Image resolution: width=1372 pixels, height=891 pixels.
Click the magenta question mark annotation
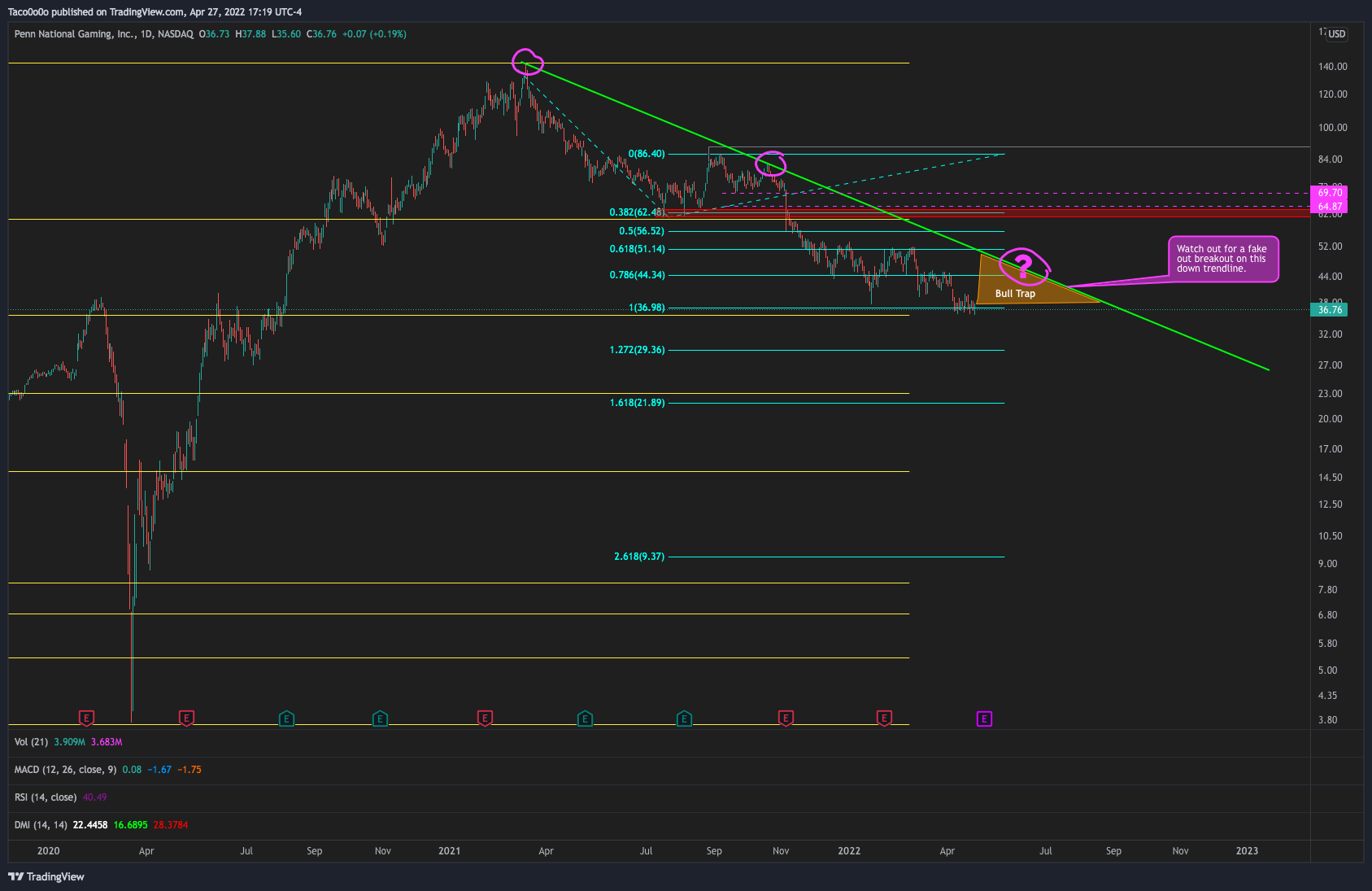click(x=1024, y=266)
